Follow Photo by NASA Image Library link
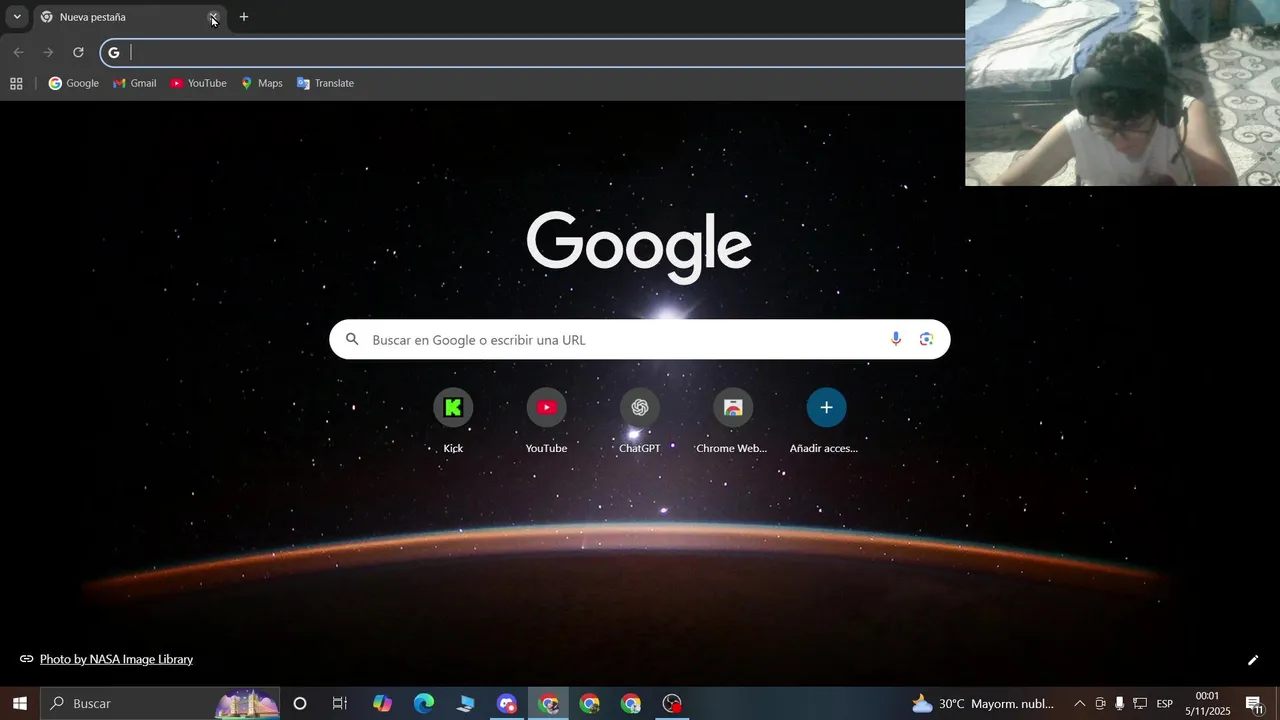Screen dimensions: 1280x720 click(116, 660)
